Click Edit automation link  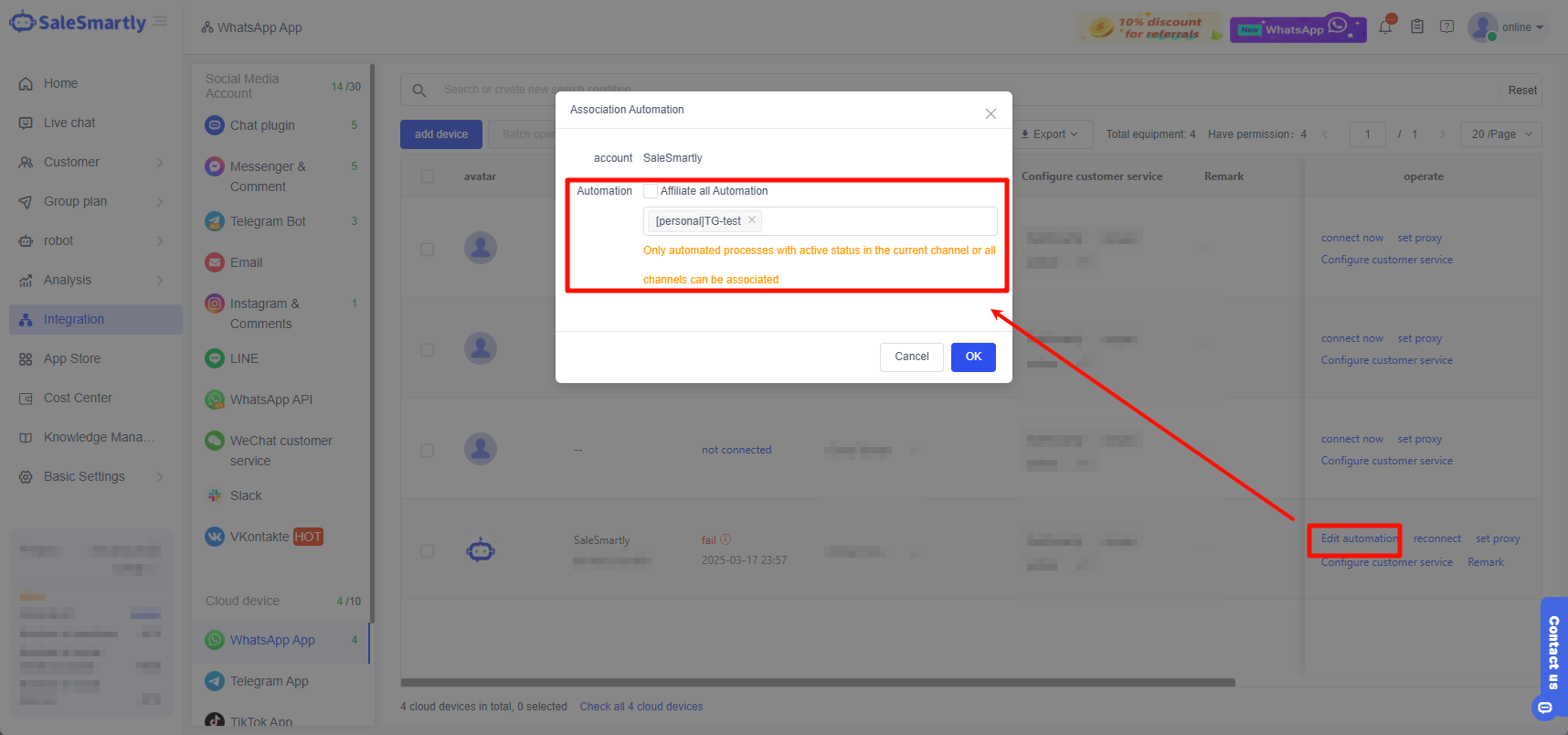pyautogui.click(x=1359, y=538)
